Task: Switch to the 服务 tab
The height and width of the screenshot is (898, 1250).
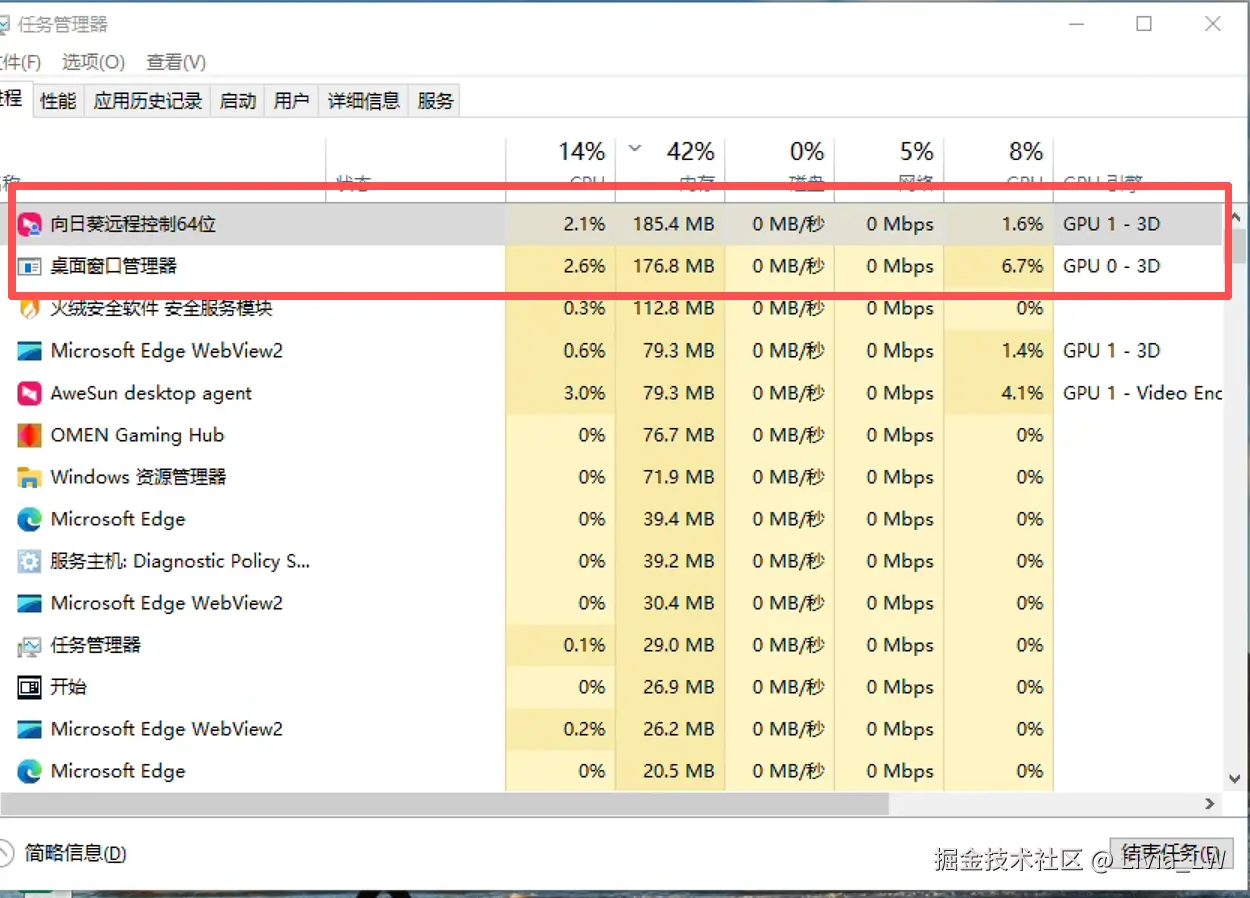Action: pos(435,101)
